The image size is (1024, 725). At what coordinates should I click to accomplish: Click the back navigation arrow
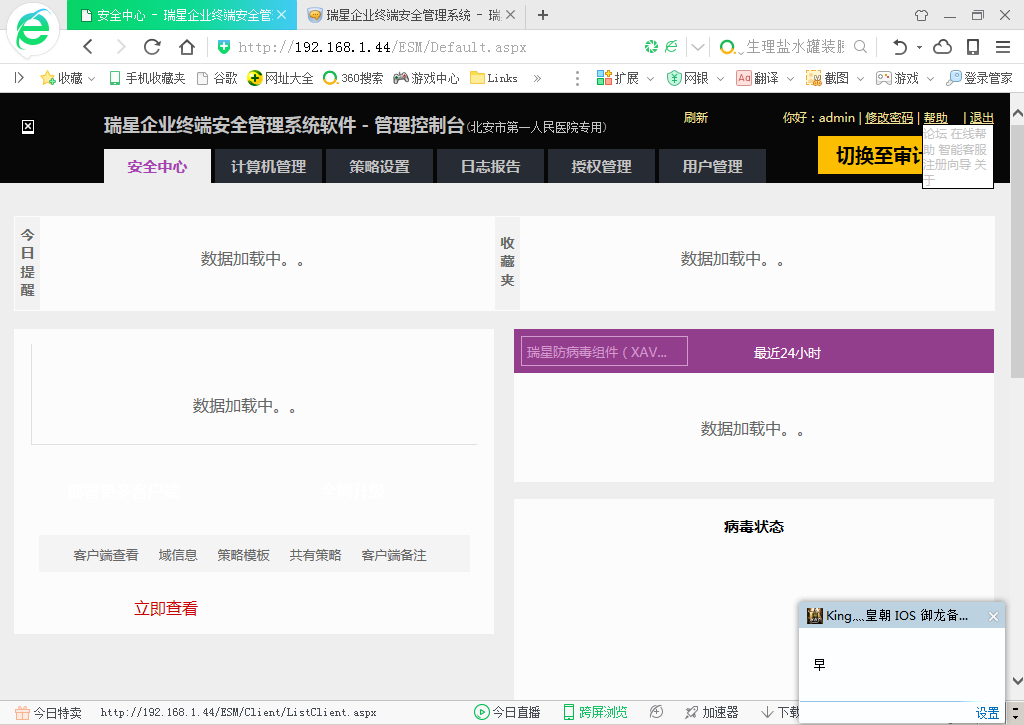coord(88,47)
